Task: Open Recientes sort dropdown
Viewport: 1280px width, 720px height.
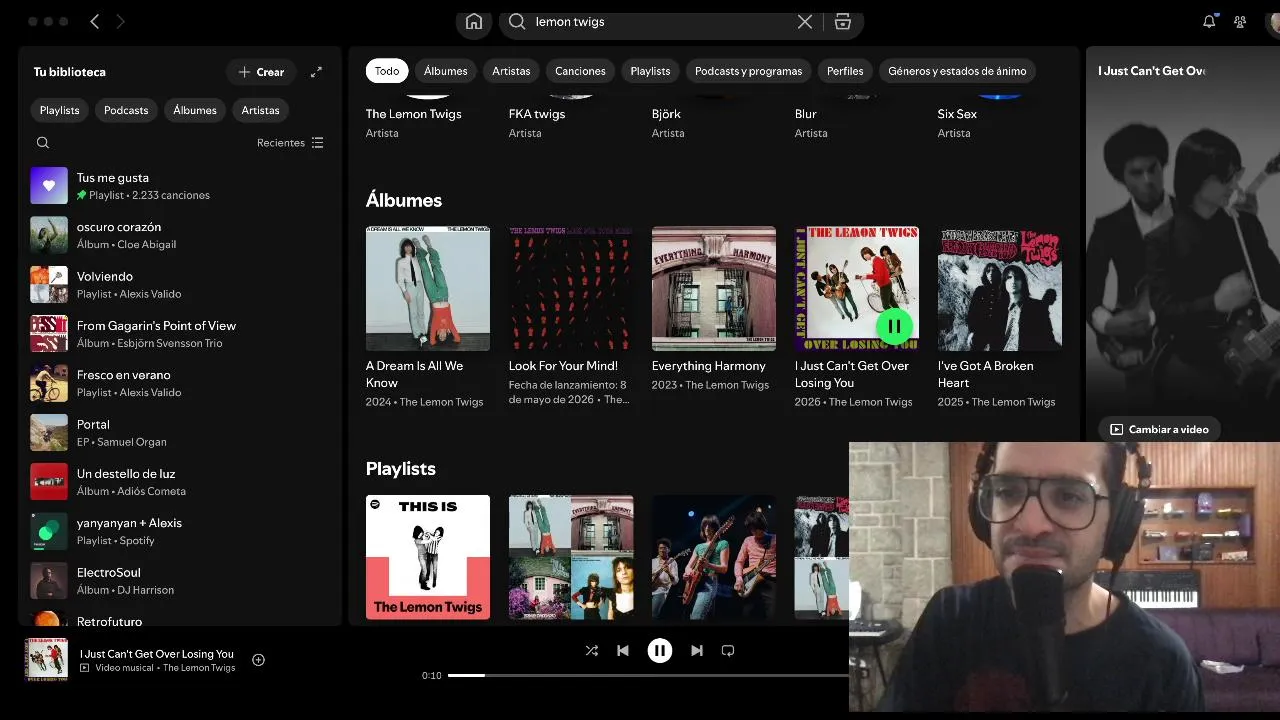Action: point(290,143)
